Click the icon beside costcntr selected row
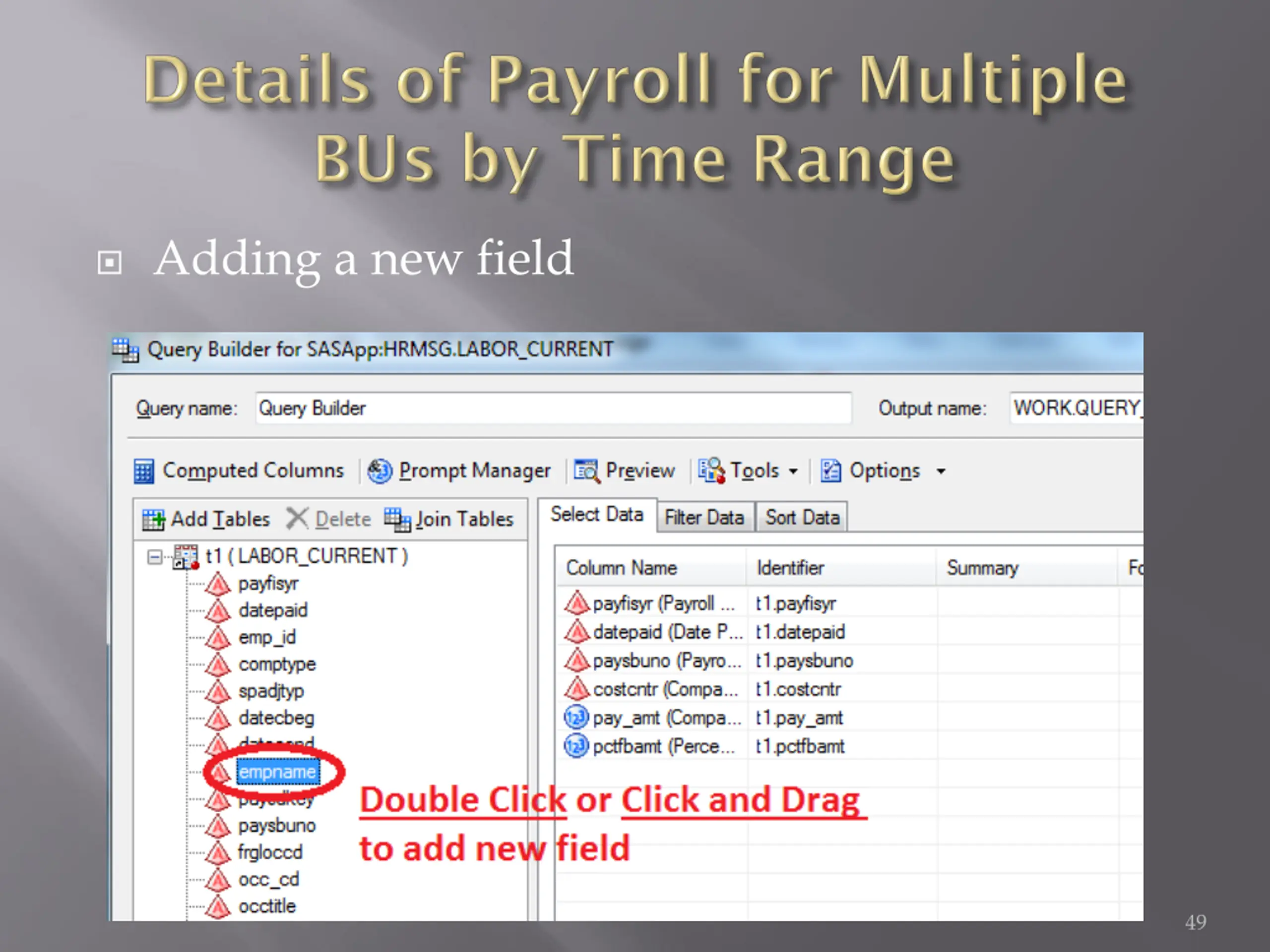Image resolution: width=1270 pixels, height=952 pixels. (x=576, y=689)
